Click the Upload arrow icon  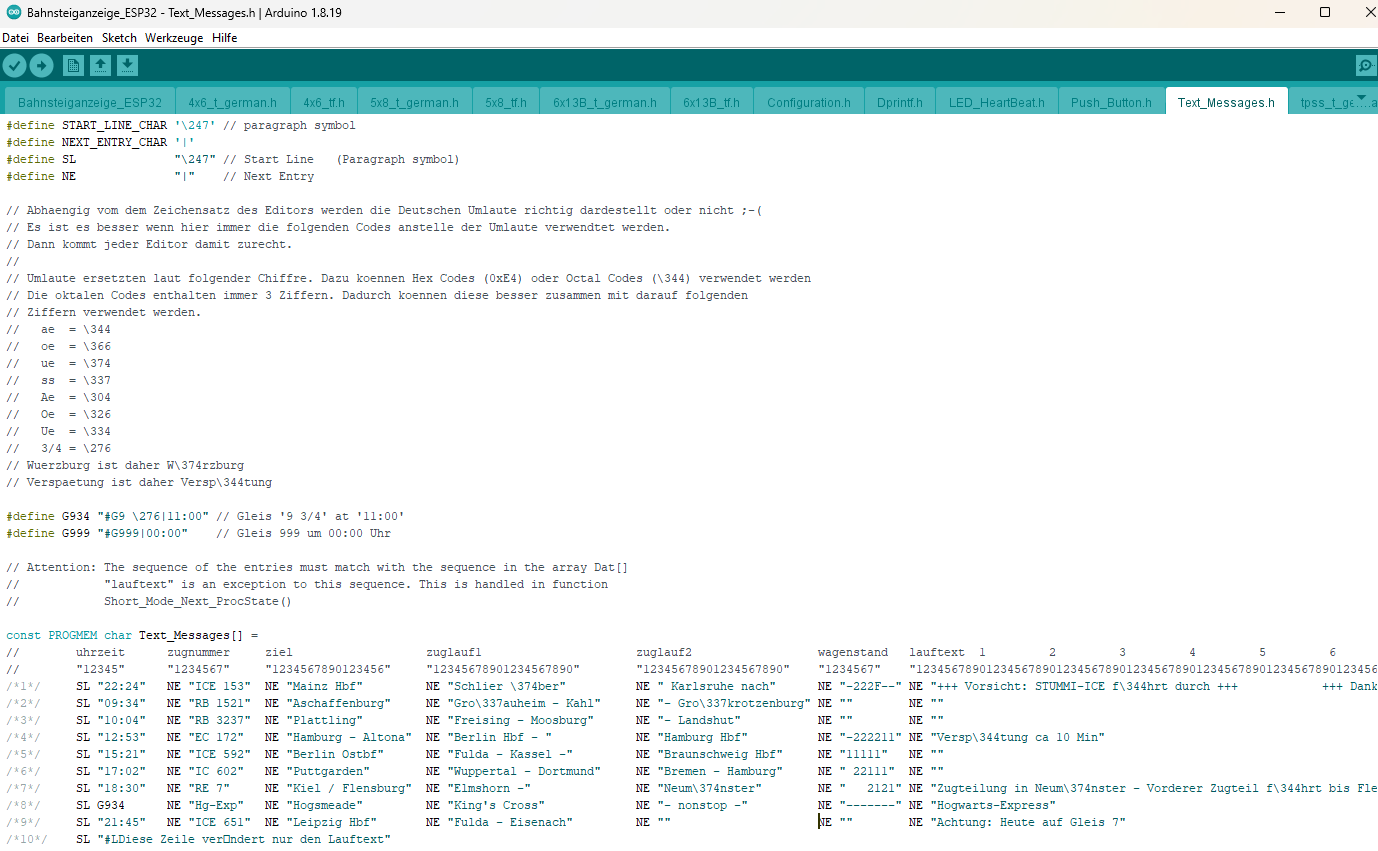[41, 66]
